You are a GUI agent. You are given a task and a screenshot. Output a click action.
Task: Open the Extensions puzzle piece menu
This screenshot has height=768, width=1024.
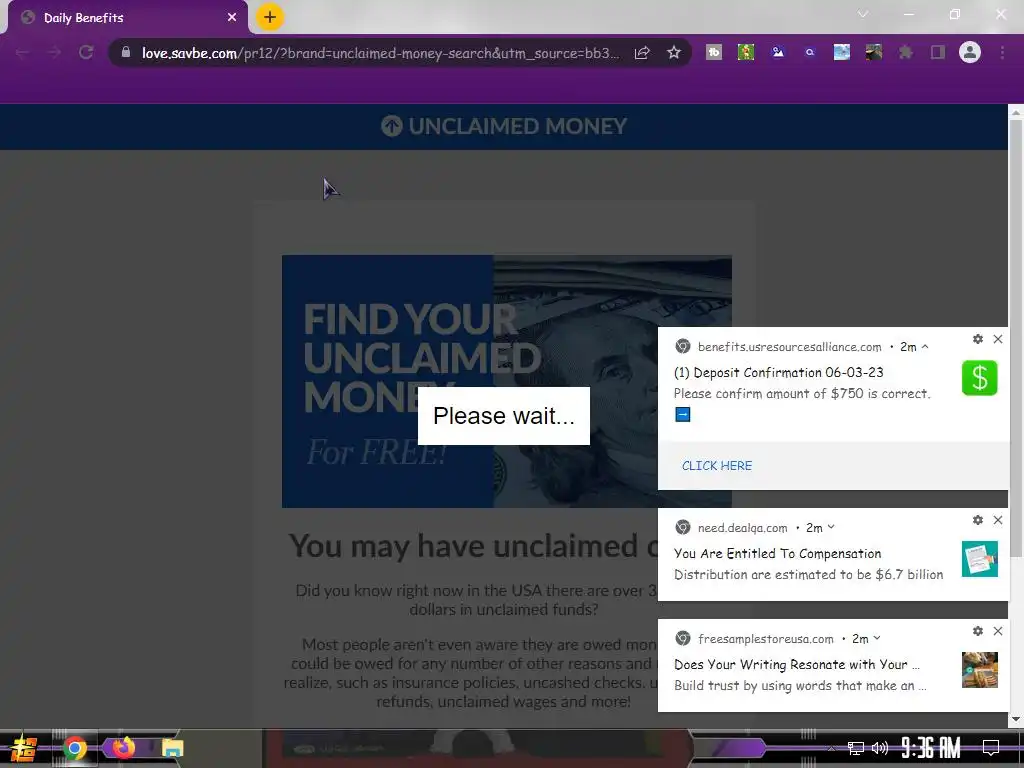(x=906, y=52)
